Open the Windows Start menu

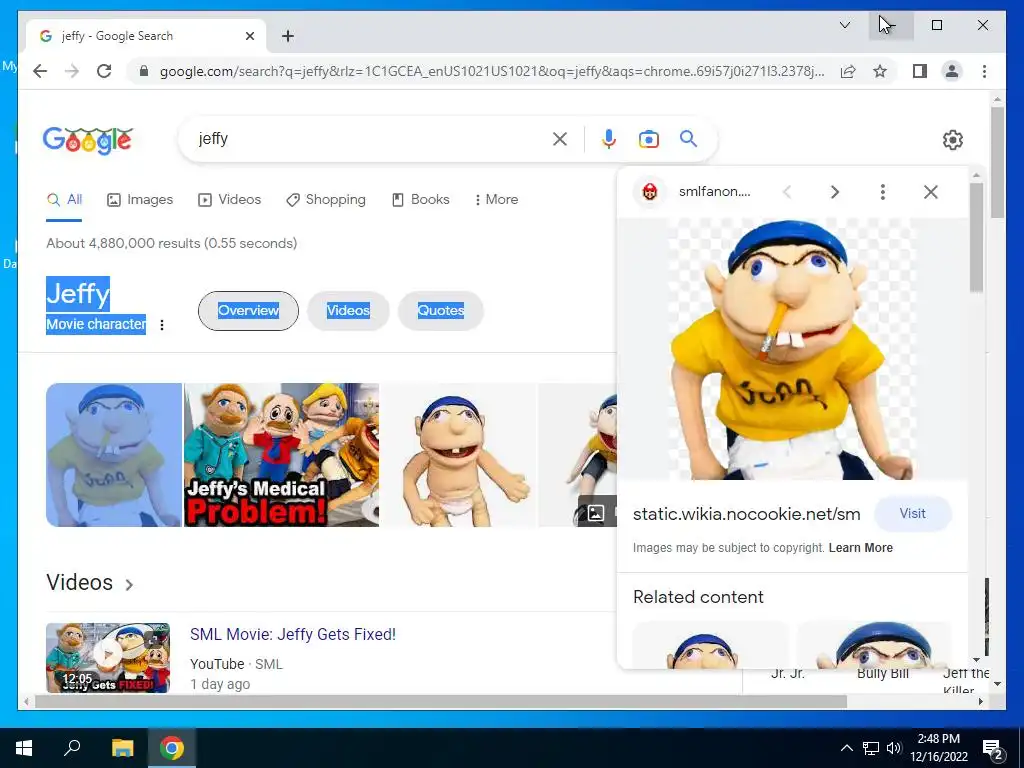24,748
